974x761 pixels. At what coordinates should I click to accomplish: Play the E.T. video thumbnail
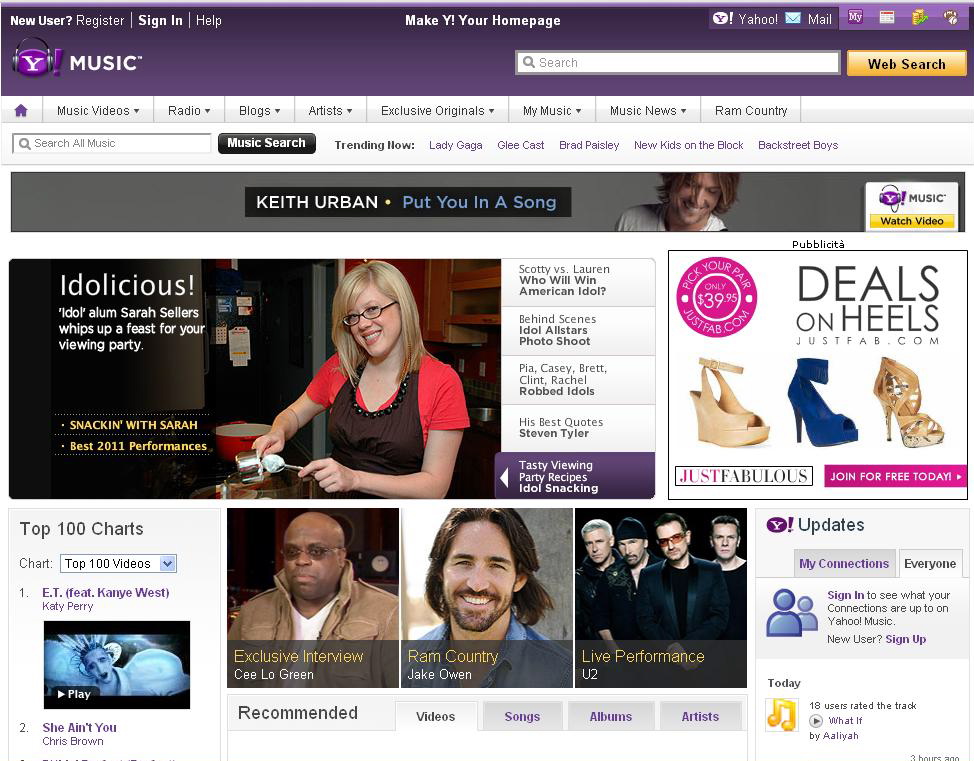click(116, 665)
